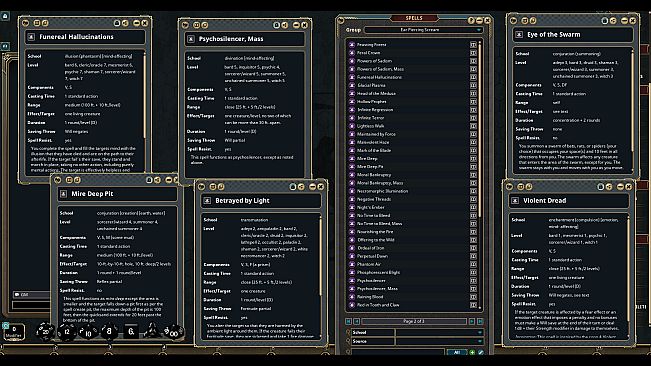Click lock icon on Mire Deep Pit header
The height and width of the screenshot is (366, 651).
click(149, 180)
